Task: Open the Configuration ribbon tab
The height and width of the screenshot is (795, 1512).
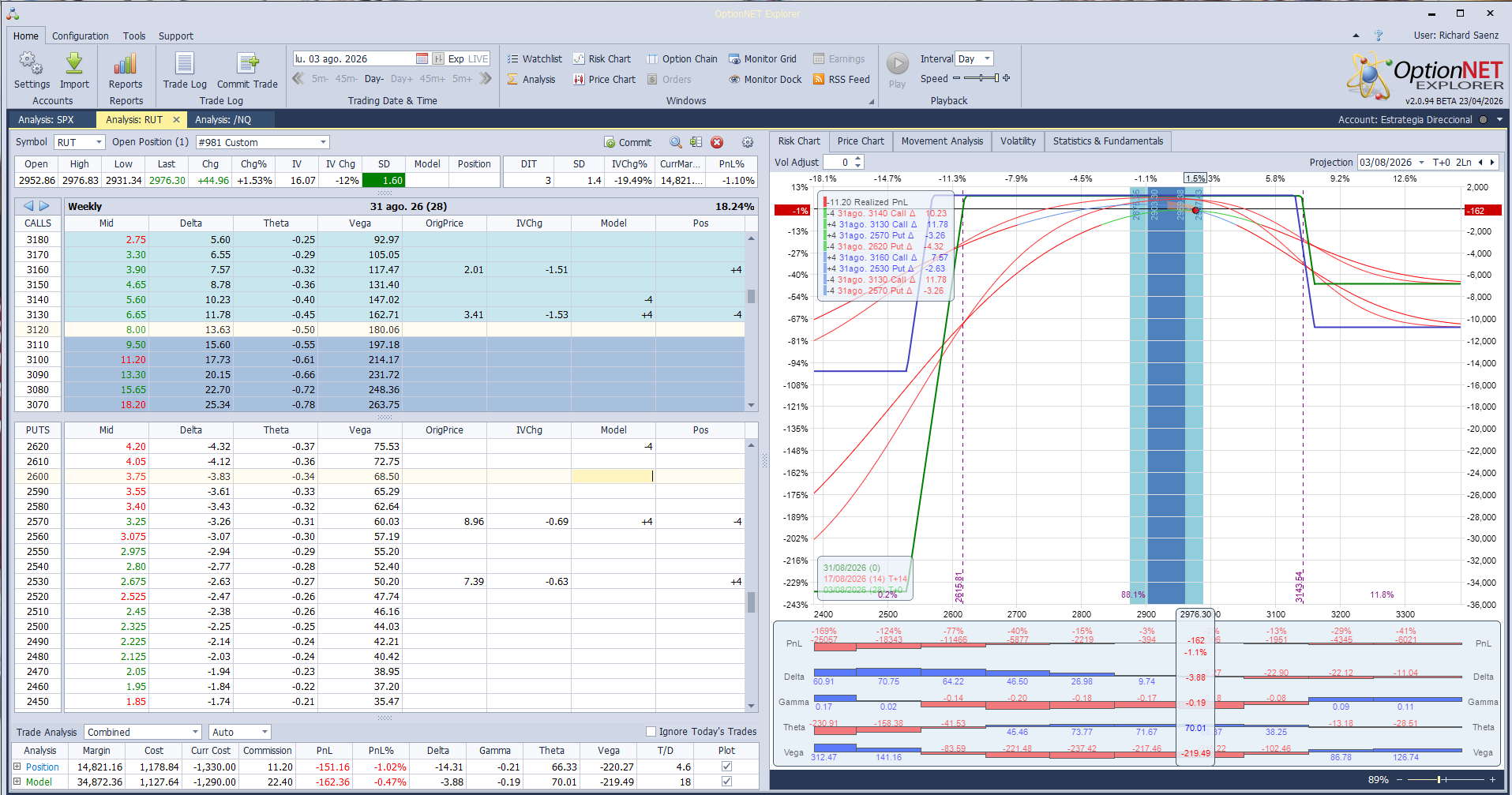Action: point(81,36)
